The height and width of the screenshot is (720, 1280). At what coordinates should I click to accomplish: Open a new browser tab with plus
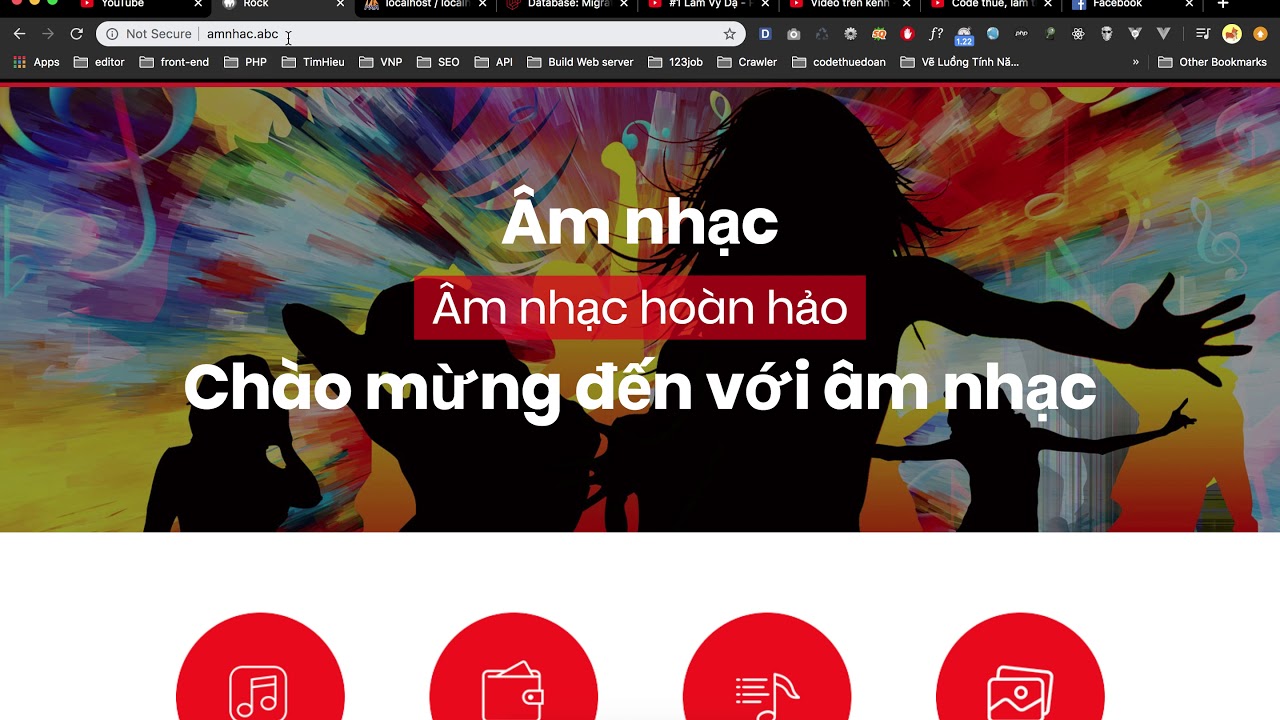tap(1222, 5)
